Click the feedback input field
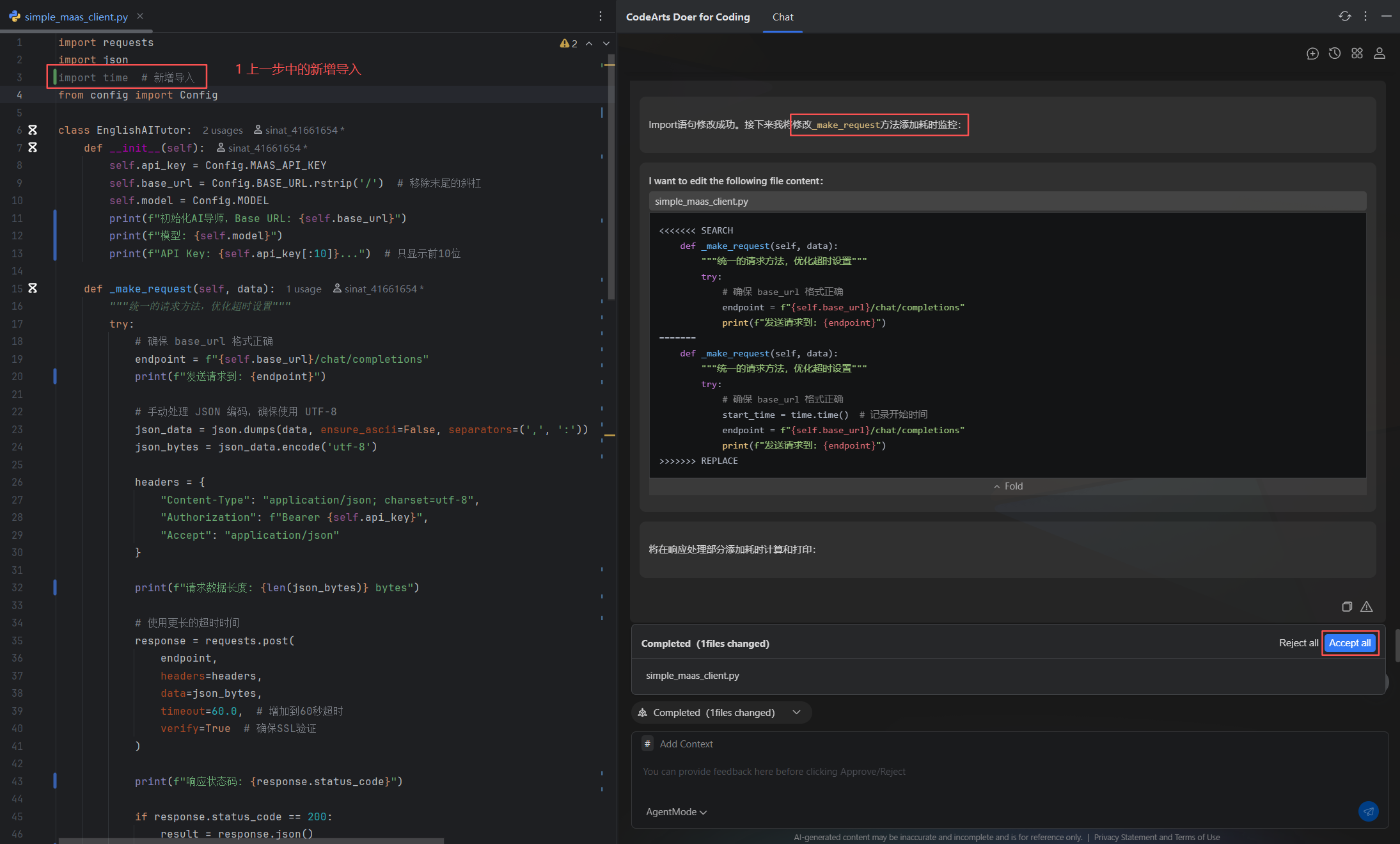 point(959,772)
